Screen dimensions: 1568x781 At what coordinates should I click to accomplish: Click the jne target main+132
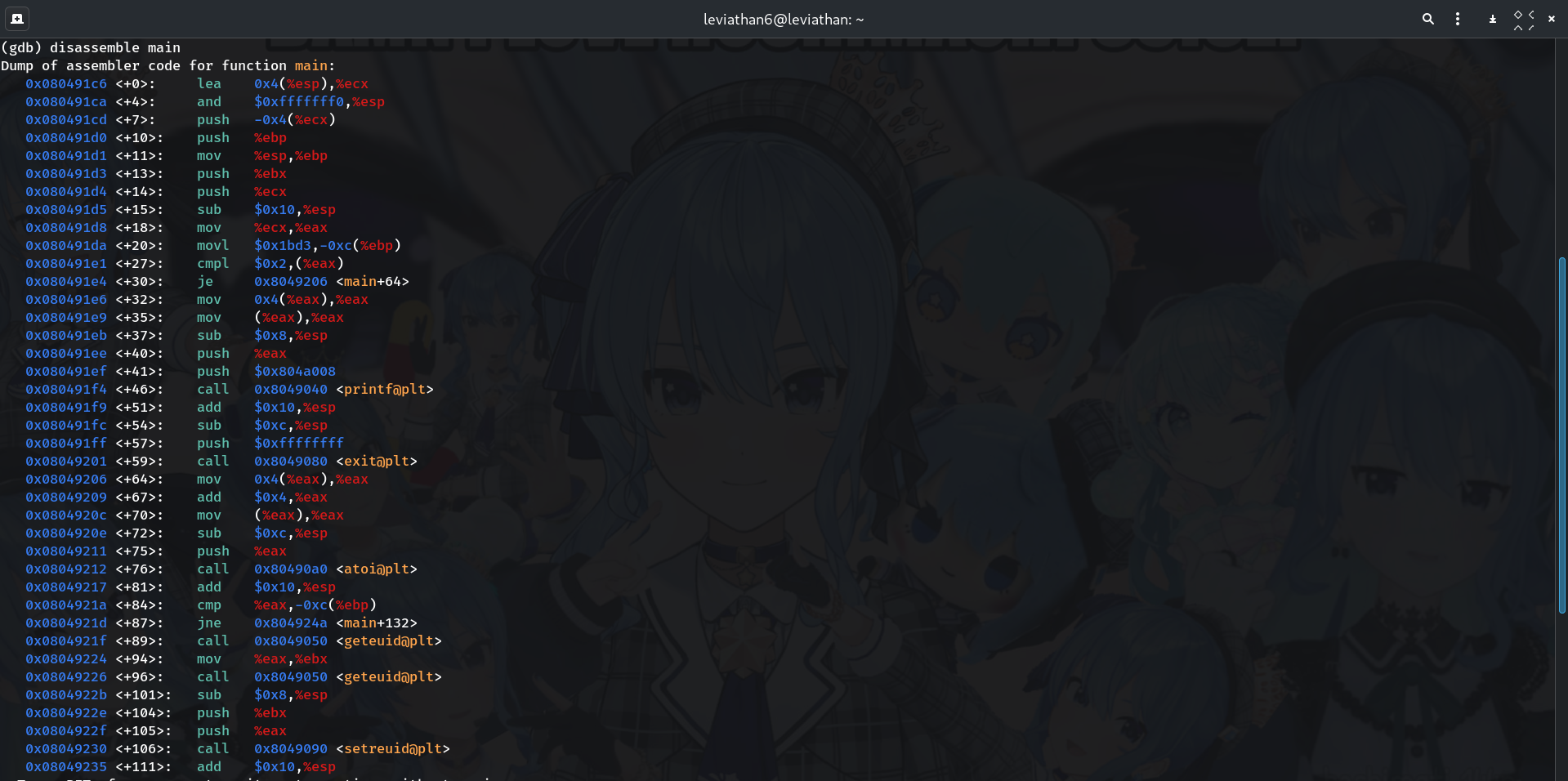click(376, 623)
